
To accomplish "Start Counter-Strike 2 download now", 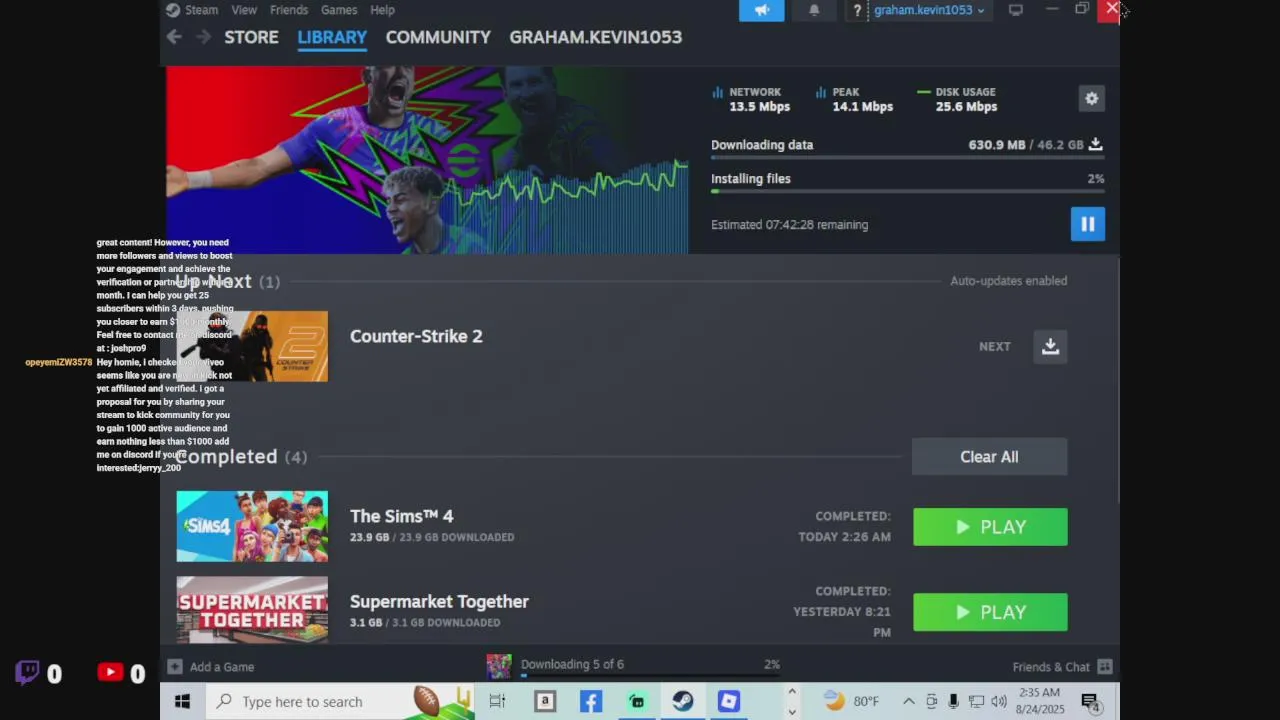I will click(x=1050, y=346).
